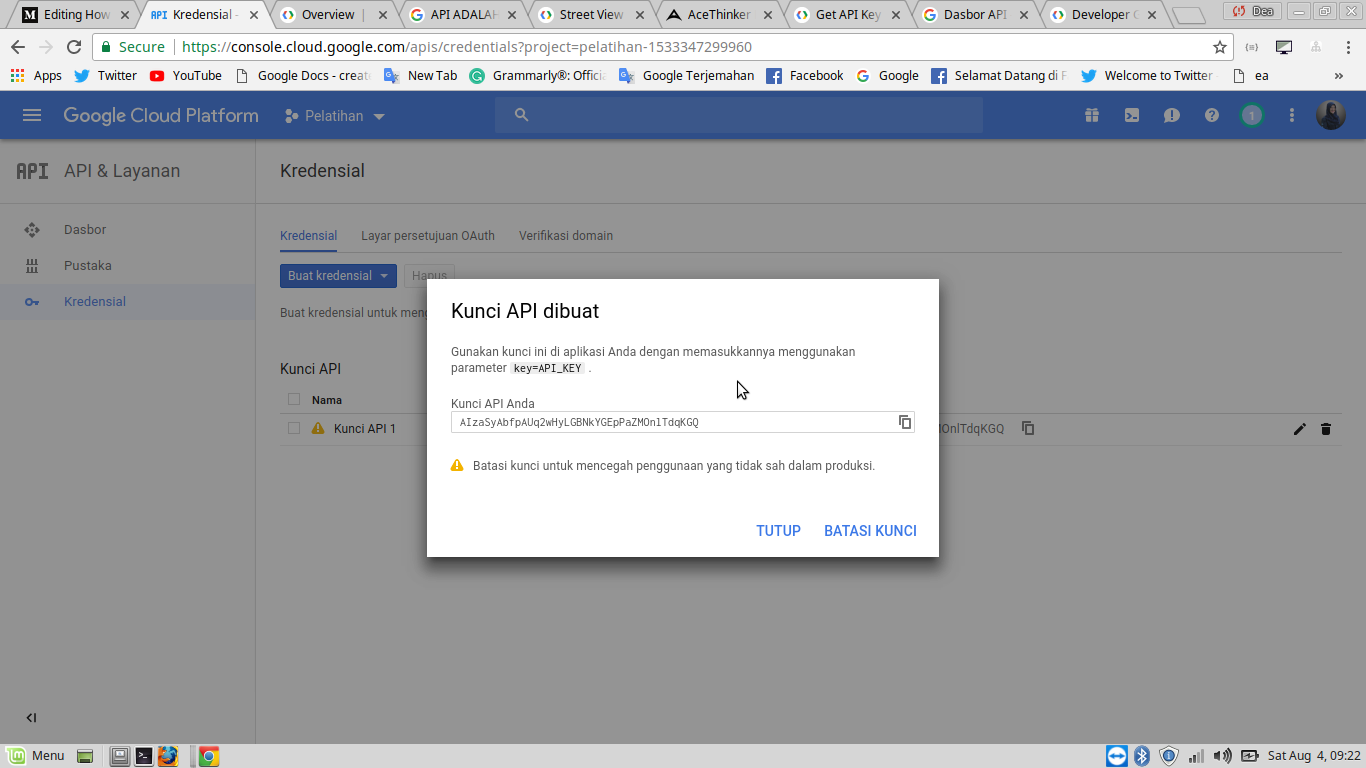Viewport: 1366px width, 768px height.
Task: Open the Google Cloud Shell icon
Action: pyautogui.click(x=1131, y=115)
